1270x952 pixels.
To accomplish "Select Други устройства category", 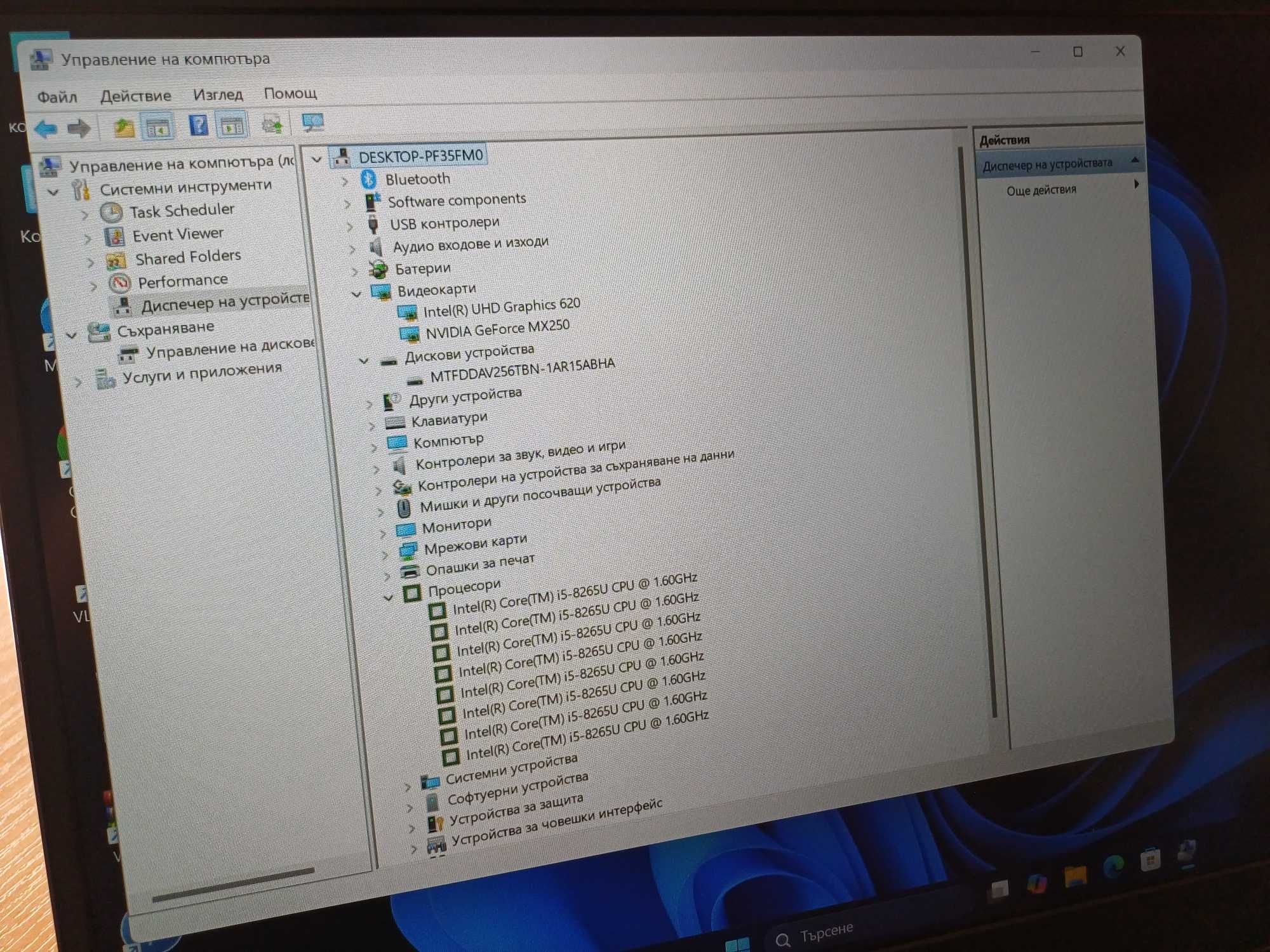I will (x=465, y=397).
